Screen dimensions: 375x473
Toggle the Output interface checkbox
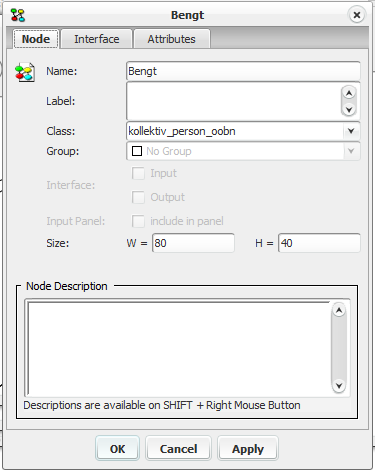pos(138,197)
